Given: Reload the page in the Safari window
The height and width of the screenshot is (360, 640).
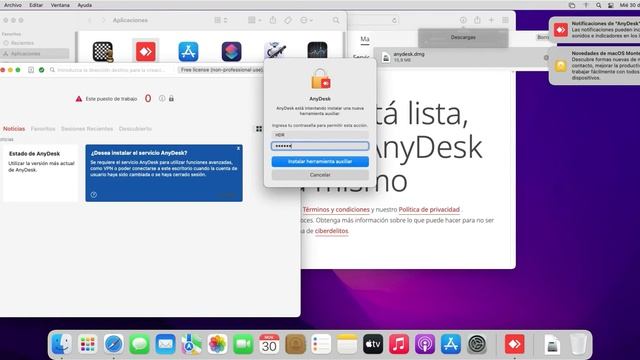Looking at the screenshot, I should (x=394, y=20).
